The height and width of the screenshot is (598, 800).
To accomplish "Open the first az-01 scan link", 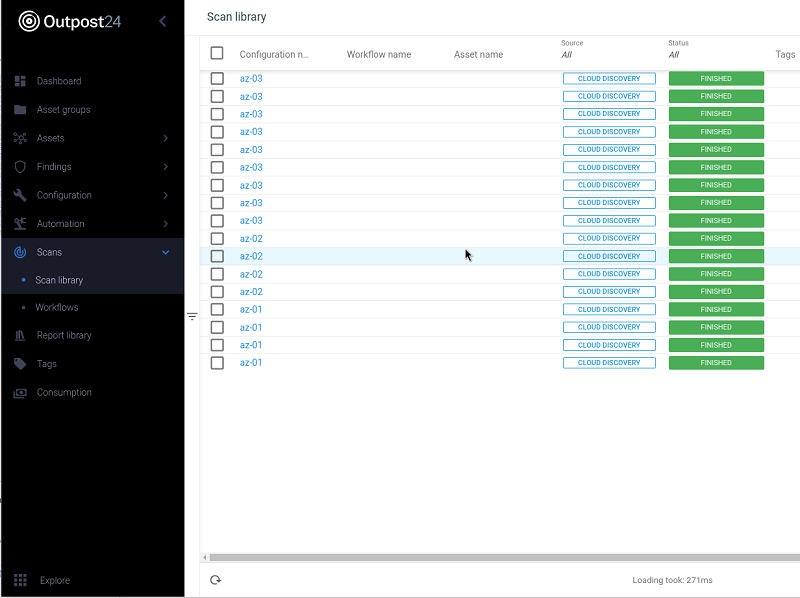I will pyautogui.click(x=251, y=309).
